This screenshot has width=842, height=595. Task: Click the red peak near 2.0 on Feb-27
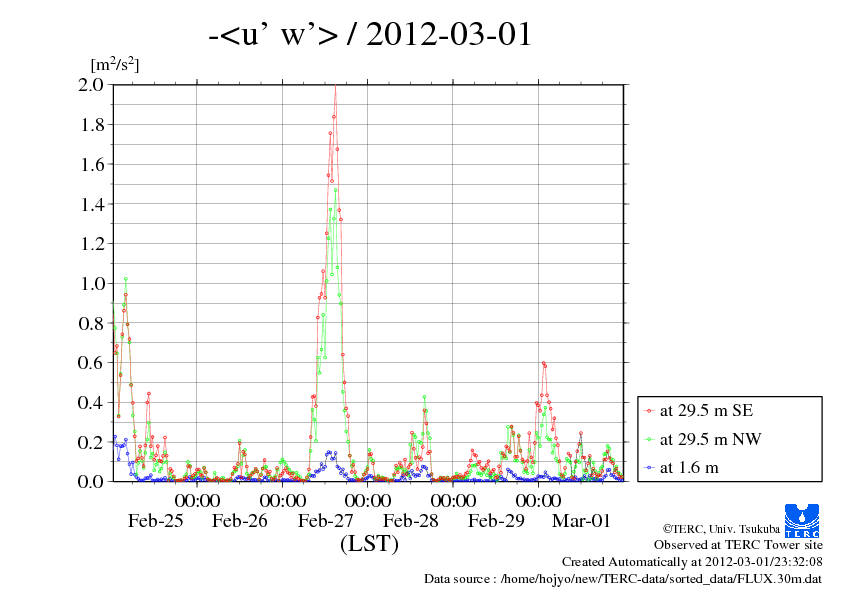(x=335, y=87)
